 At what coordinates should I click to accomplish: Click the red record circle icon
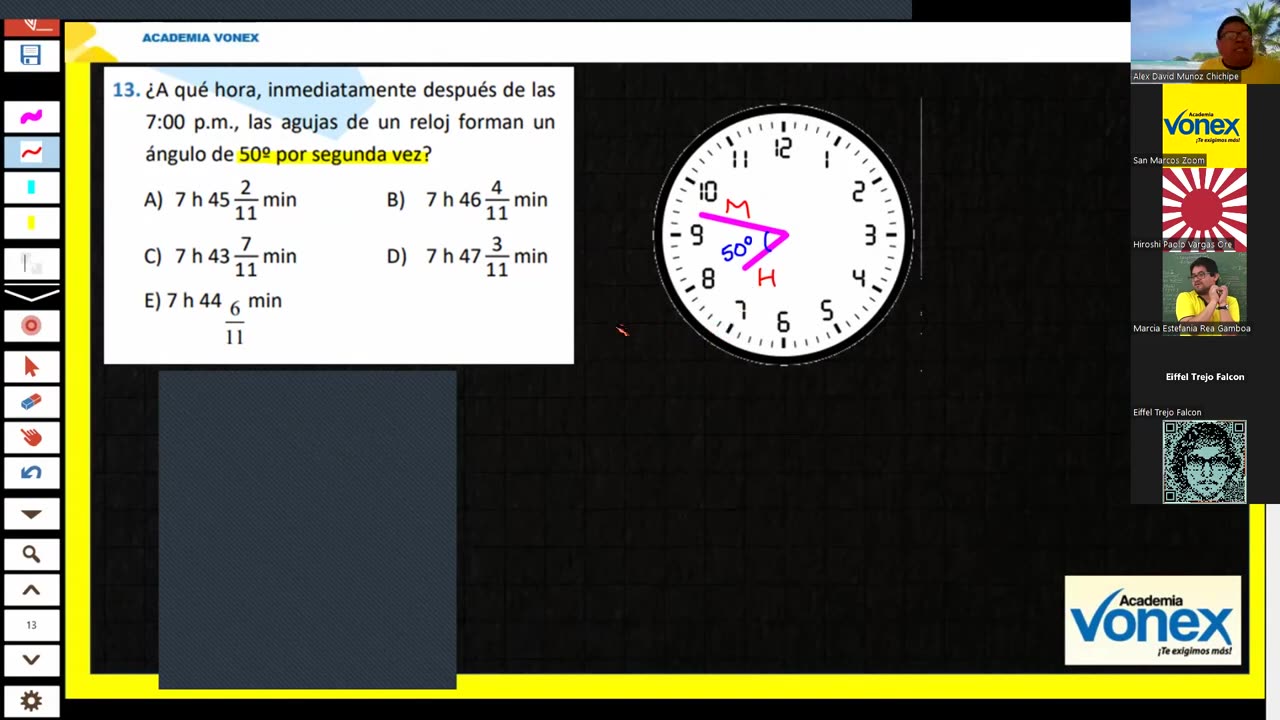[x=31, y=326]
